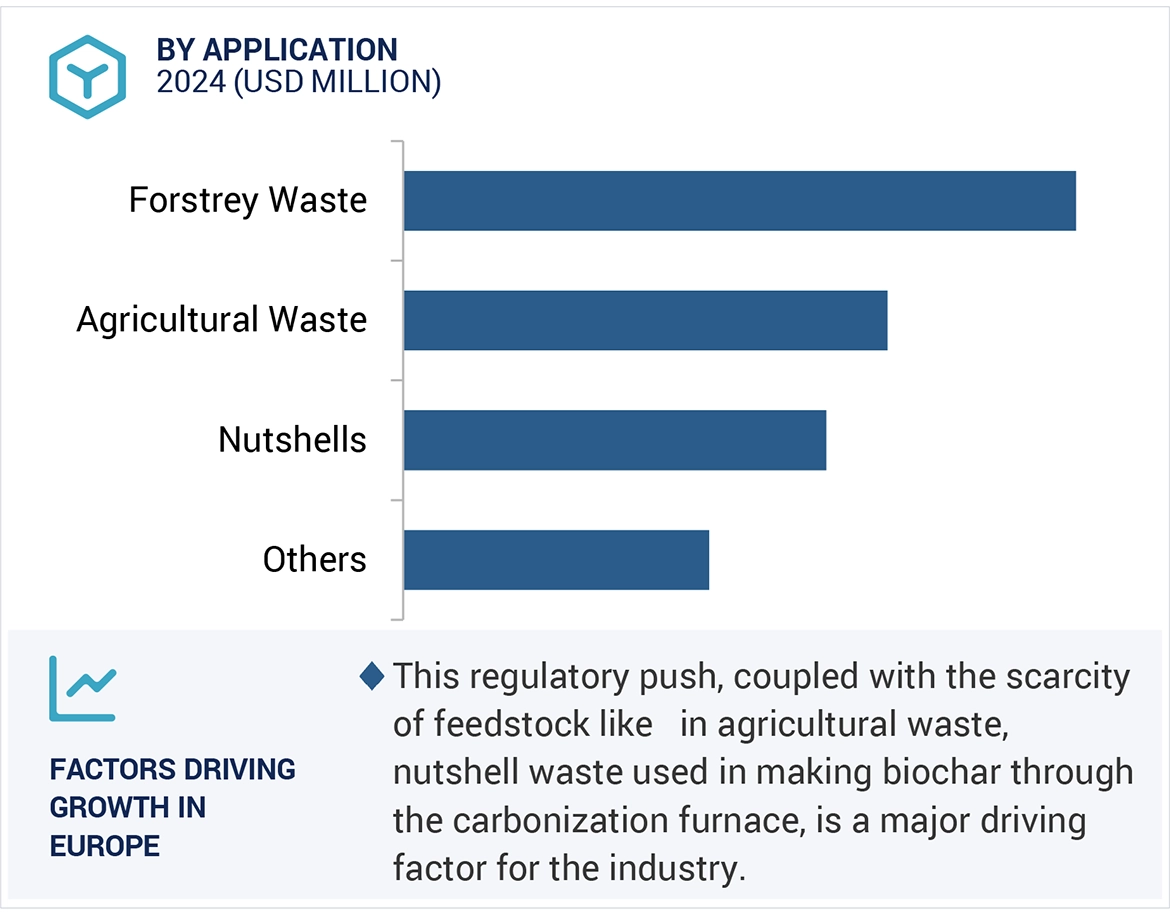The width and height of the screenshot is (1170, 923).
Task: Click the Nutshells category label
Action: click(x=292, y=440)
